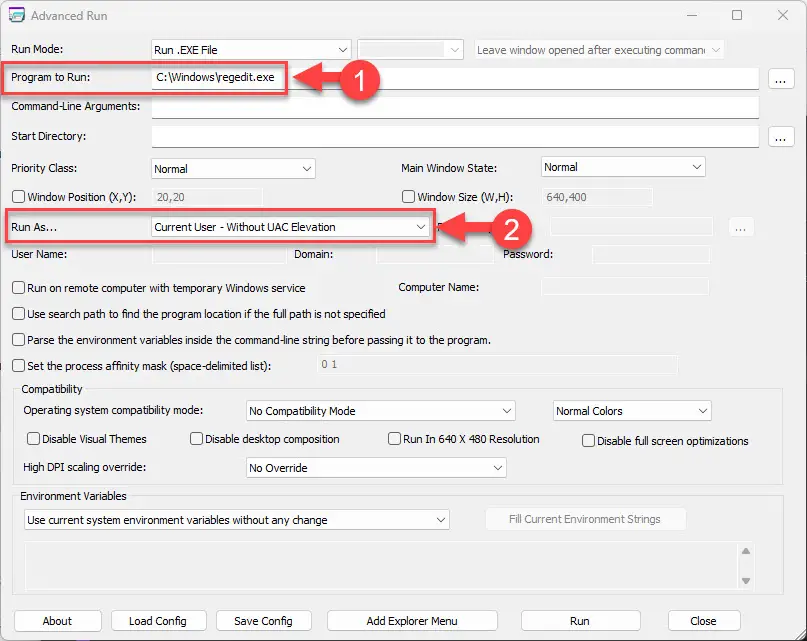
Task: Browse for folder via Start Directory ellipsis button
Action: (x=781, y=137)
